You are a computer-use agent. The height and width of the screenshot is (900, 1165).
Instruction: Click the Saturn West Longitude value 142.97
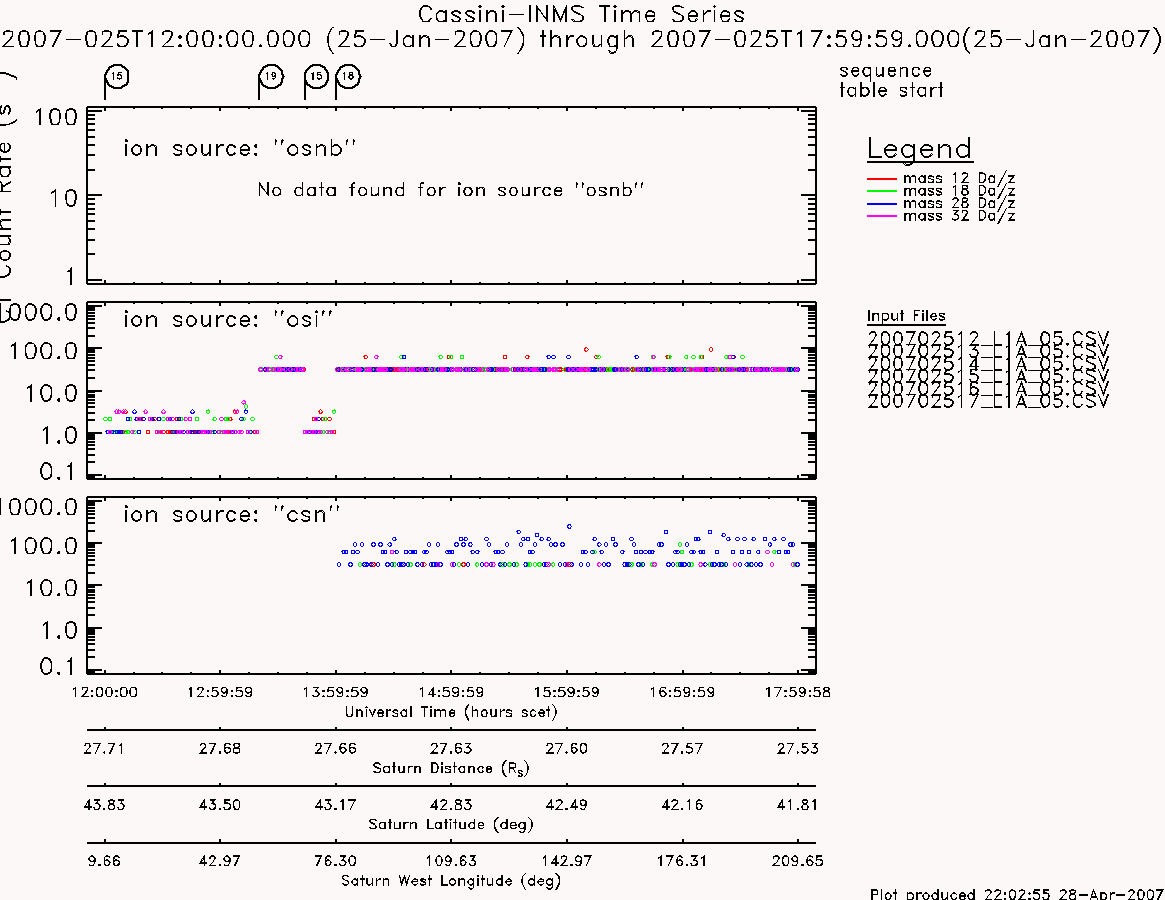coord(566,861)
